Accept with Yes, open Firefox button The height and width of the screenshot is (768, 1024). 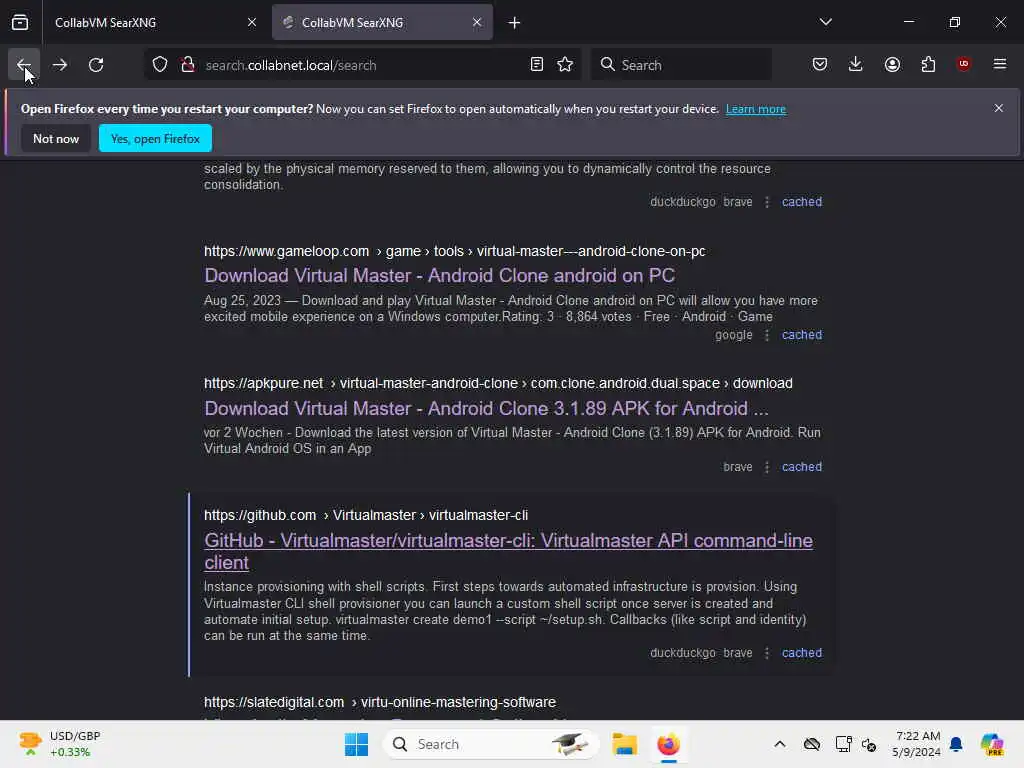point(155,138)
